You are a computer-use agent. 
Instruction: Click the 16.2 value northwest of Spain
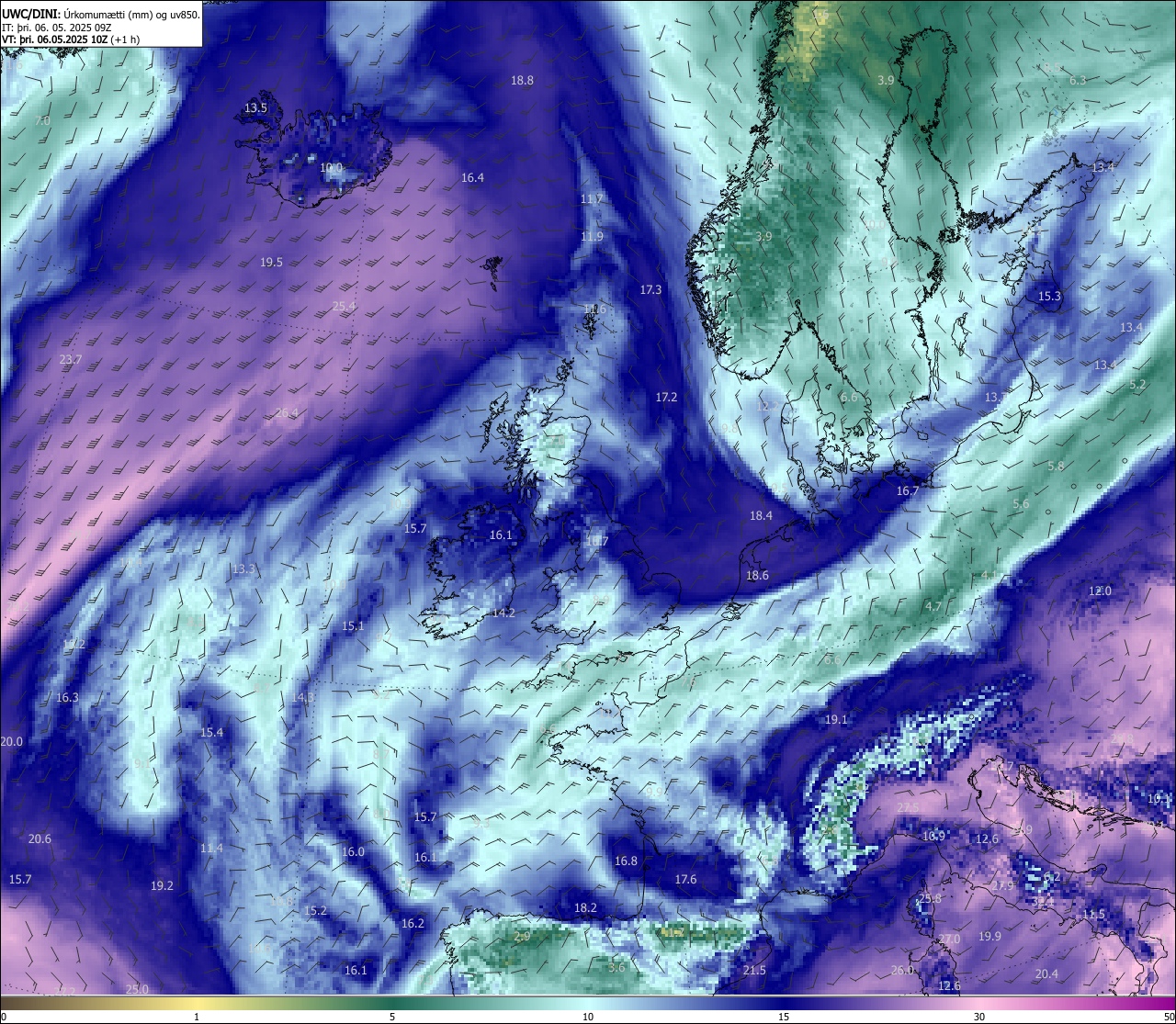tap(413, 923)
